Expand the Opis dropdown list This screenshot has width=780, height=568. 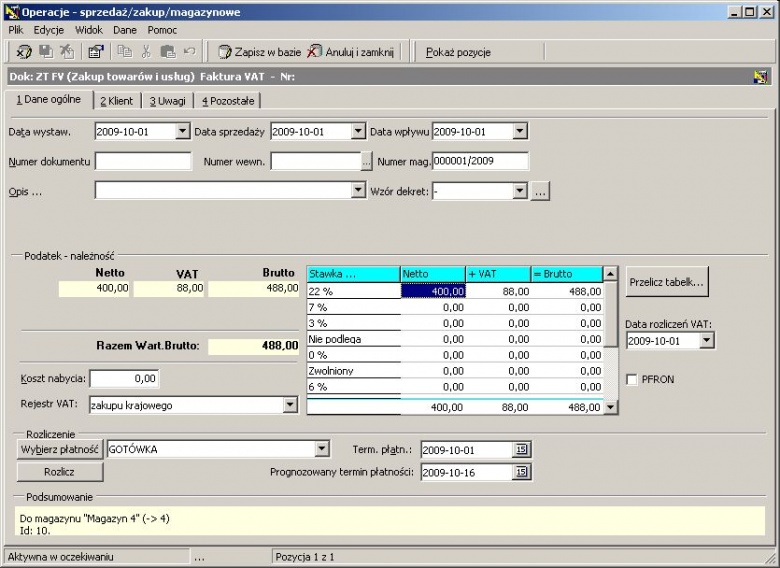(x=358, y=190)
